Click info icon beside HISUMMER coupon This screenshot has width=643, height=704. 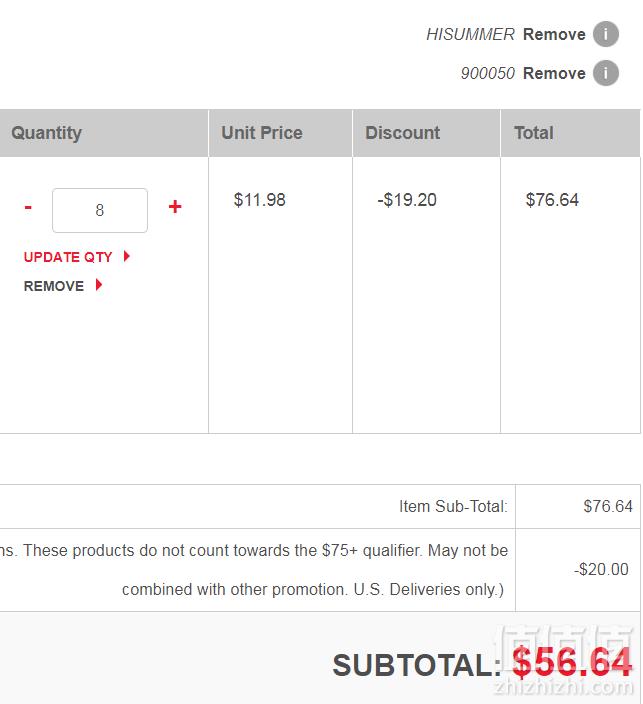click(606, 34)
